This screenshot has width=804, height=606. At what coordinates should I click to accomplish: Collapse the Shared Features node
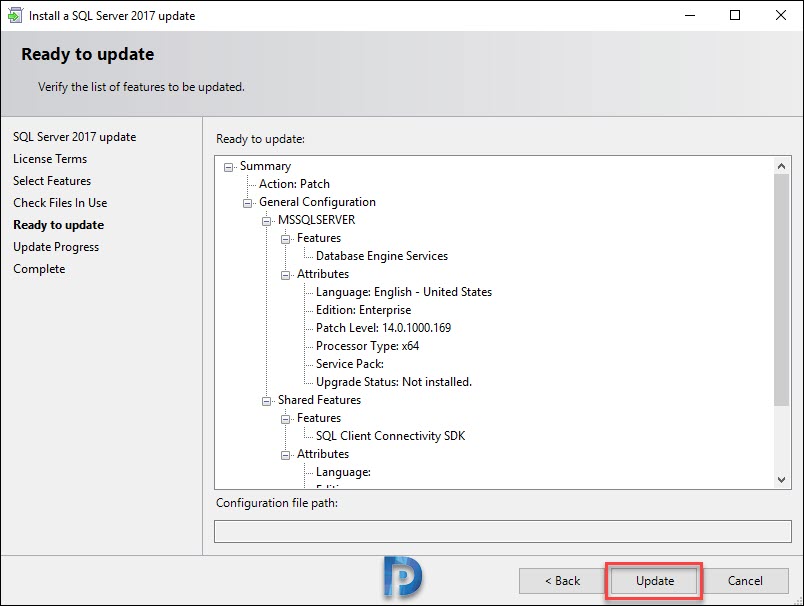(x=266, y=401)
